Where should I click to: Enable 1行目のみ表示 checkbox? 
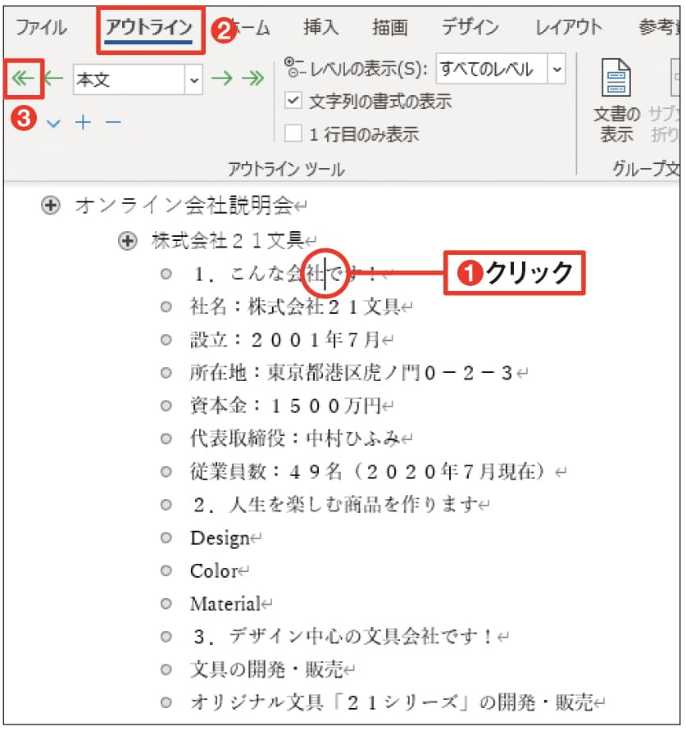[x=293, y=134]
